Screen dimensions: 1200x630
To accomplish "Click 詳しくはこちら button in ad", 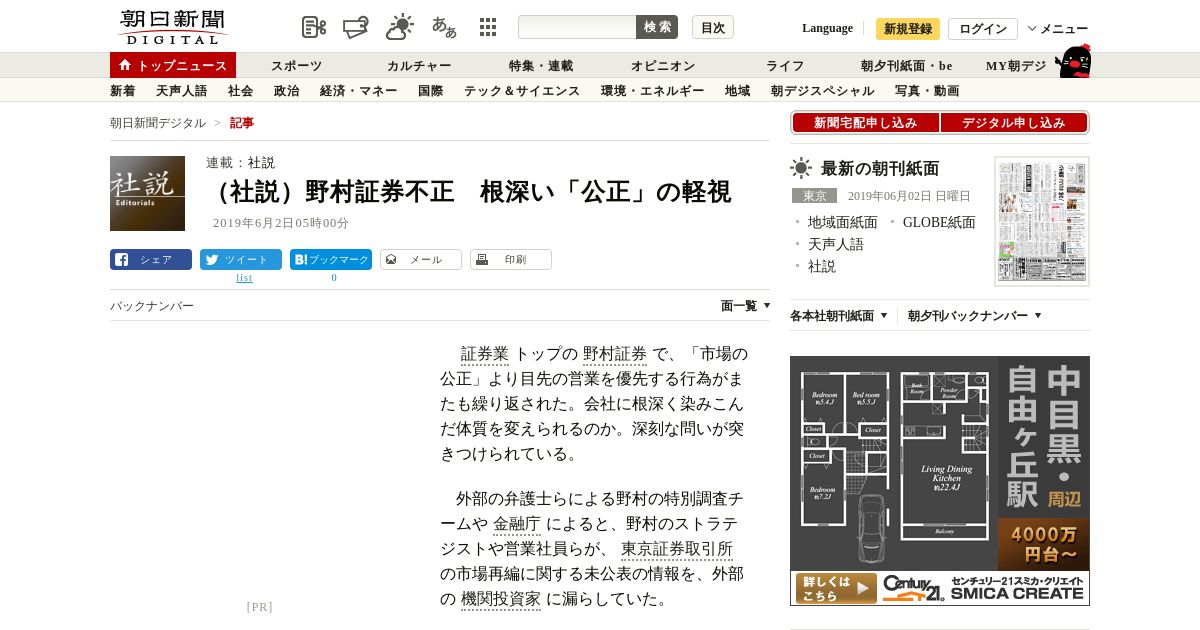I will coord(836,588).
